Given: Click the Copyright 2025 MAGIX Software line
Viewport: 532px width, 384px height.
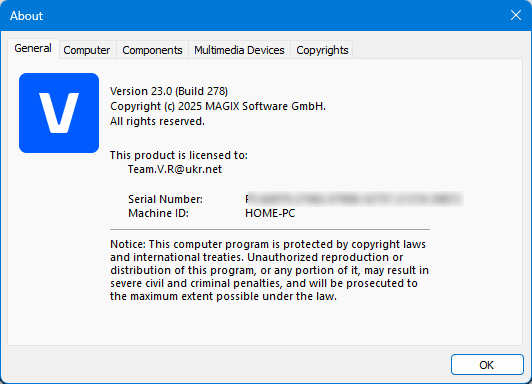Looking at the screenshot, I should pos(218,106).
